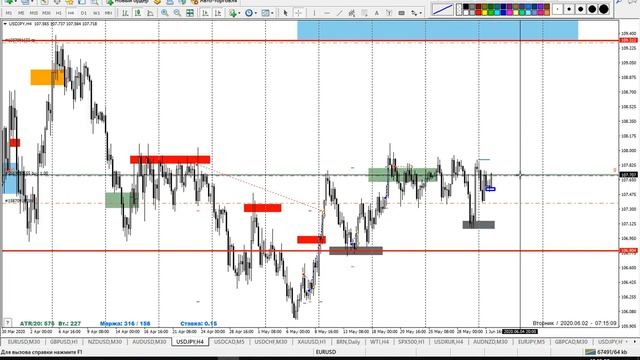Open the USDRUB,H4 chart tab

[x=449, y=342]
